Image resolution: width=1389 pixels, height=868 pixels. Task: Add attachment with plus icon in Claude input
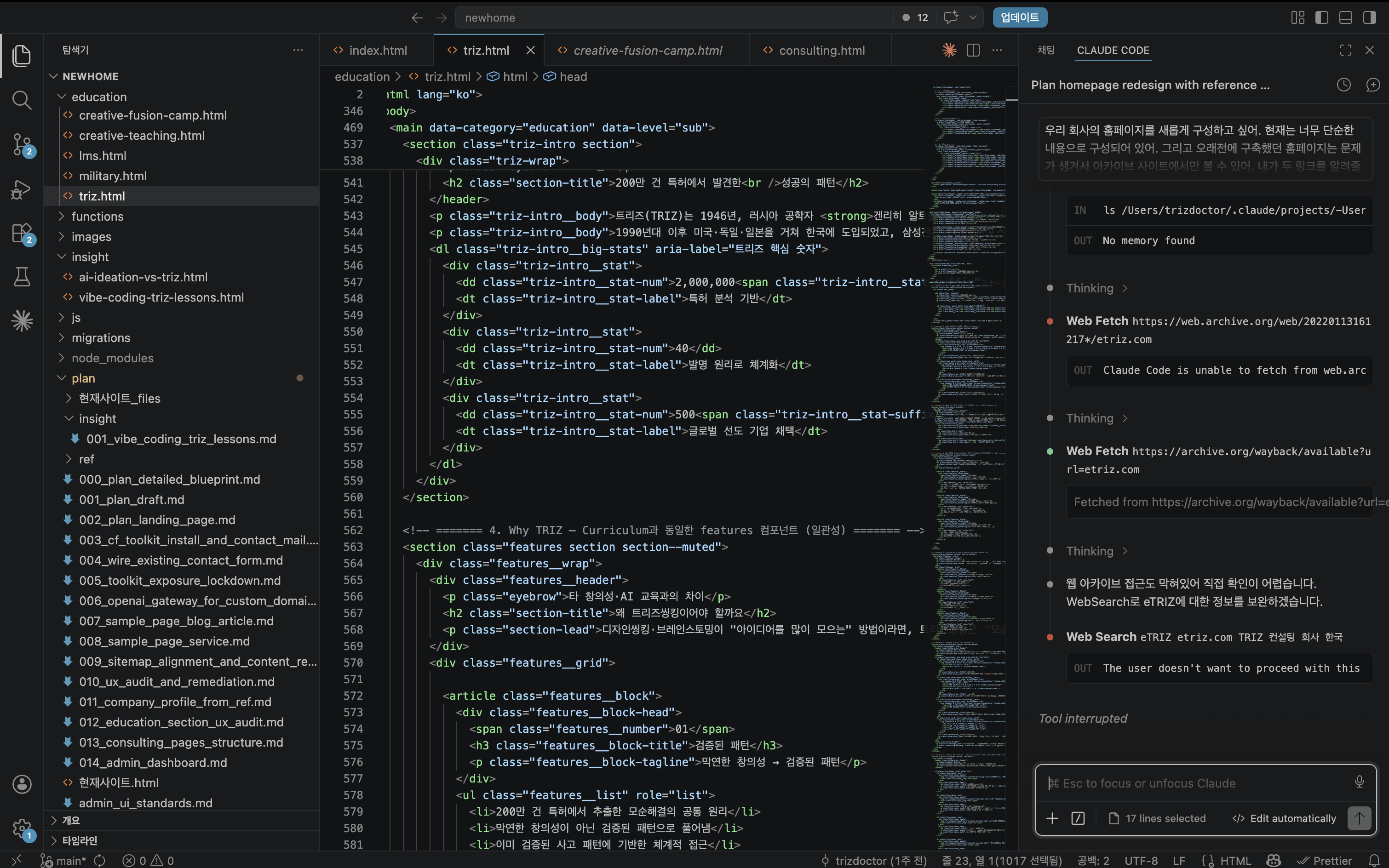(x=1052, y=818)
